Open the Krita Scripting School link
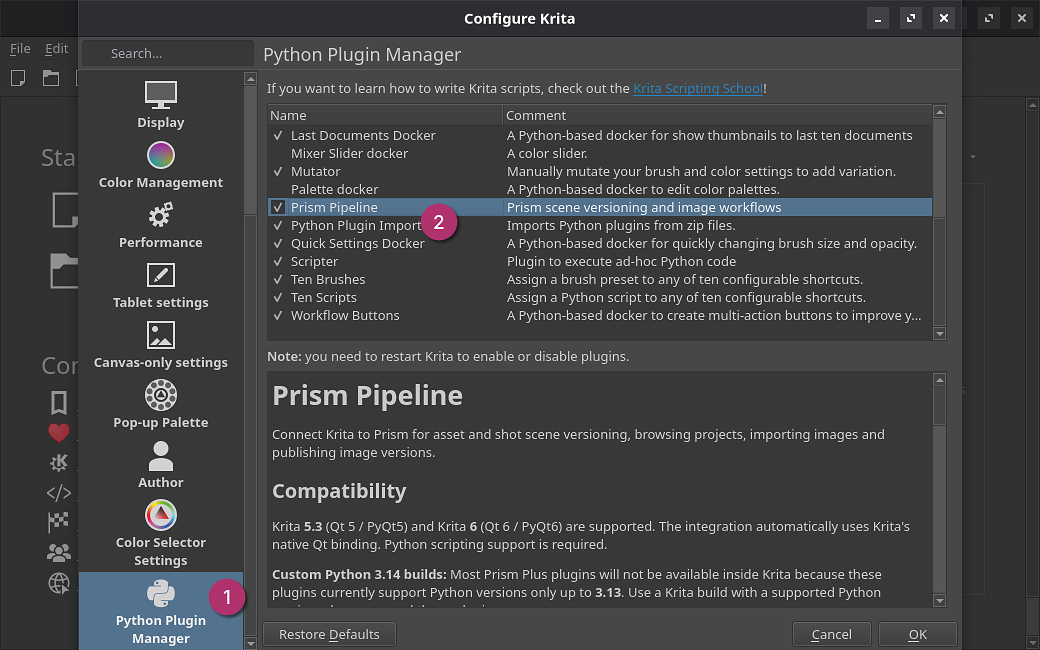This screenshot has width=1040, height=650. point(698,88)
